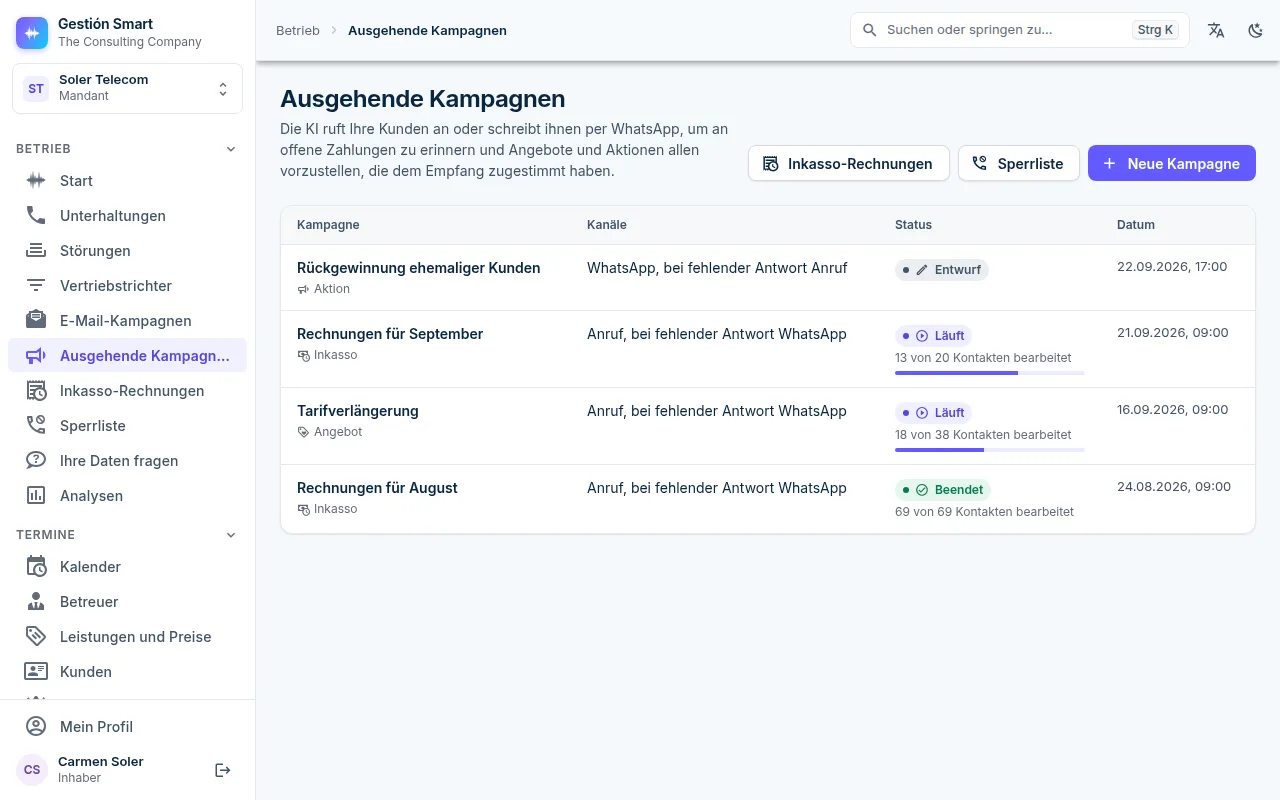Select the Rechnungen für August campaign
Screen dimensions: 1280x800
[768, 498]
